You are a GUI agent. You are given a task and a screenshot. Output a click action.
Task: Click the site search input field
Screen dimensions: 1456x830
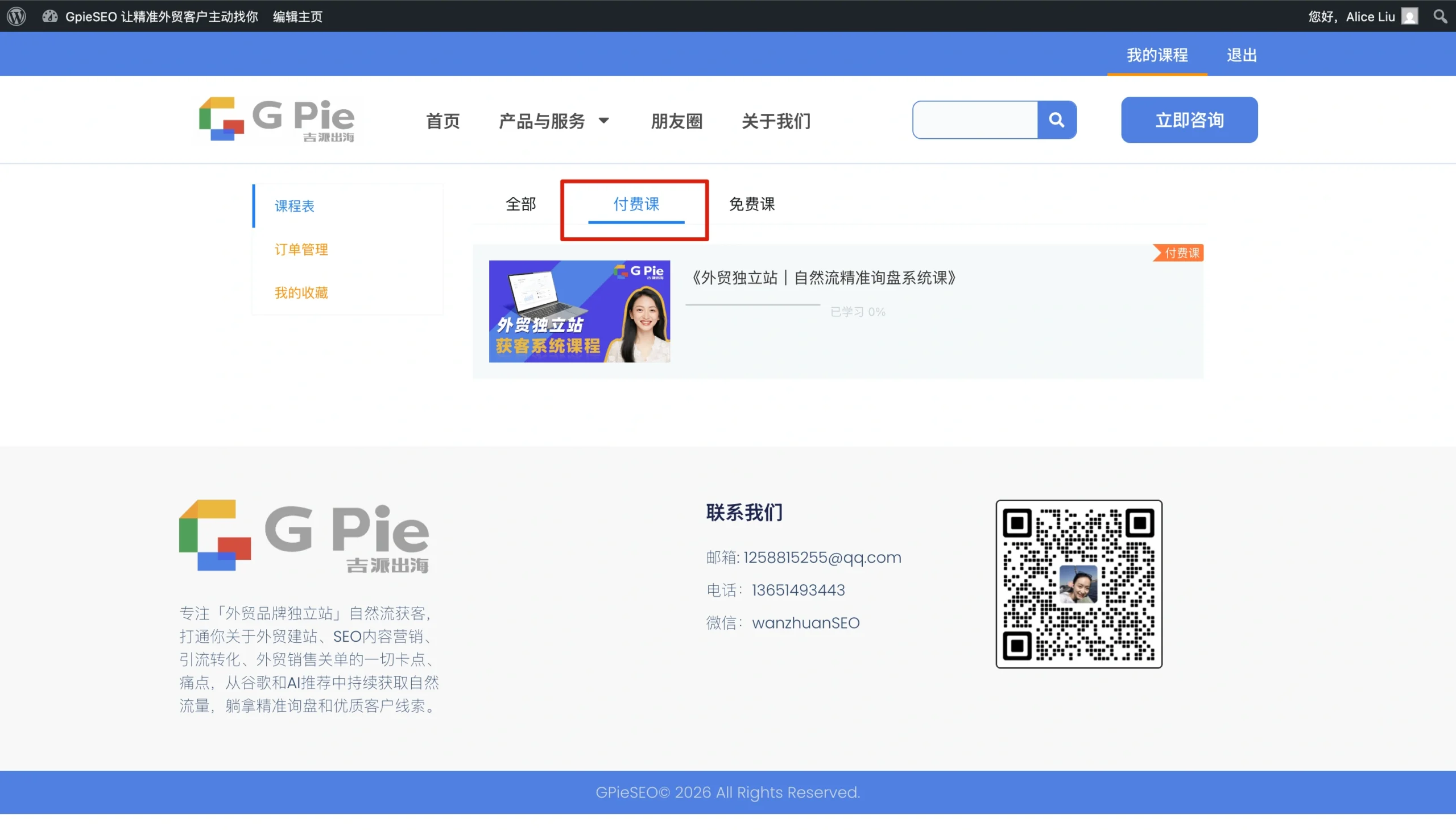pos(974,119)
